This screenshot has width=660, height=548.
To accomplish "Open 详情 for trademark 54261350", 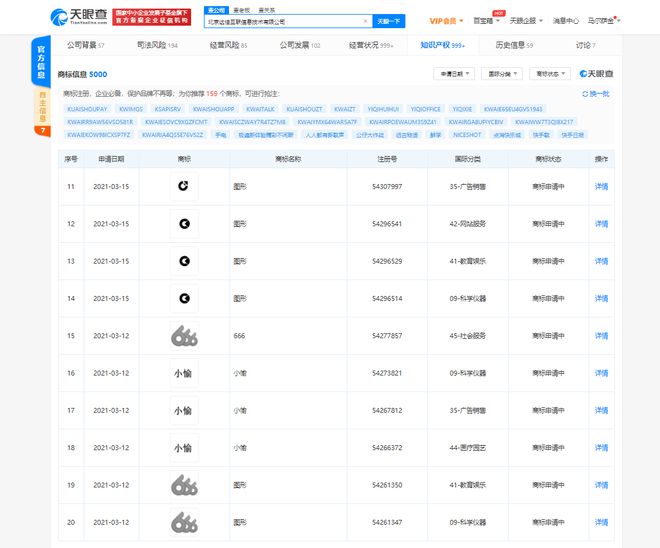I will (601, 485).
